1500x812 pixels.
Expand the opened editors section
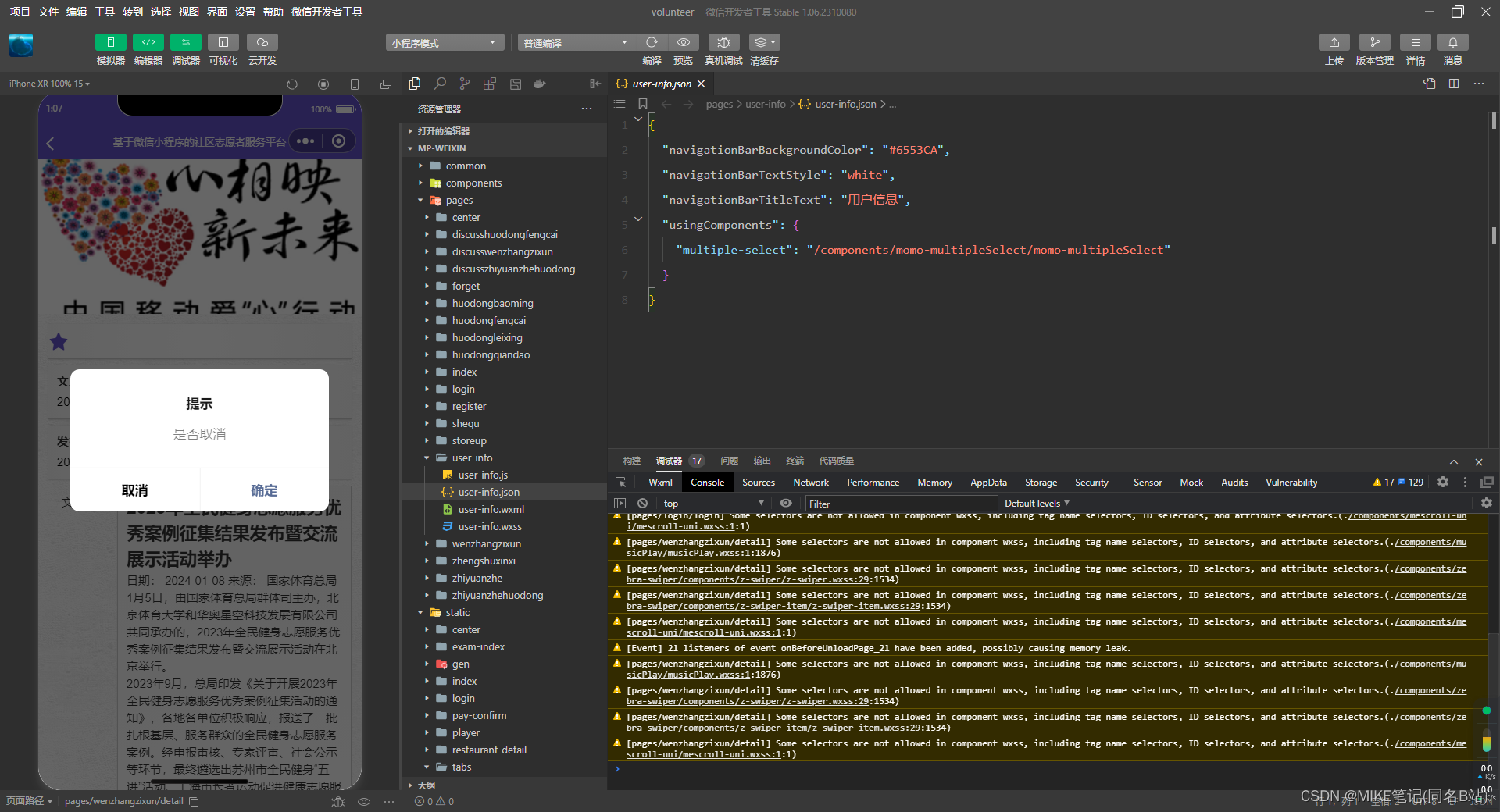tap(505, 131)
